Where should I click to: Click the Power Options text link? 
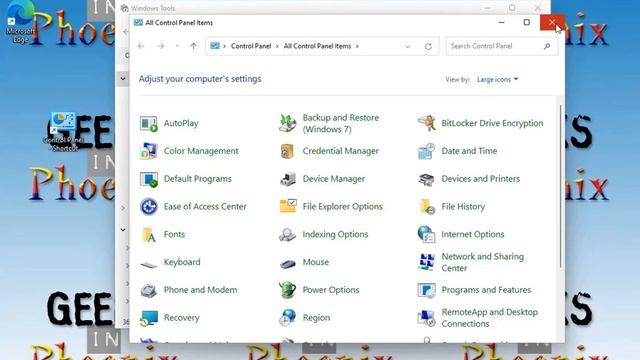pos(331,290)
